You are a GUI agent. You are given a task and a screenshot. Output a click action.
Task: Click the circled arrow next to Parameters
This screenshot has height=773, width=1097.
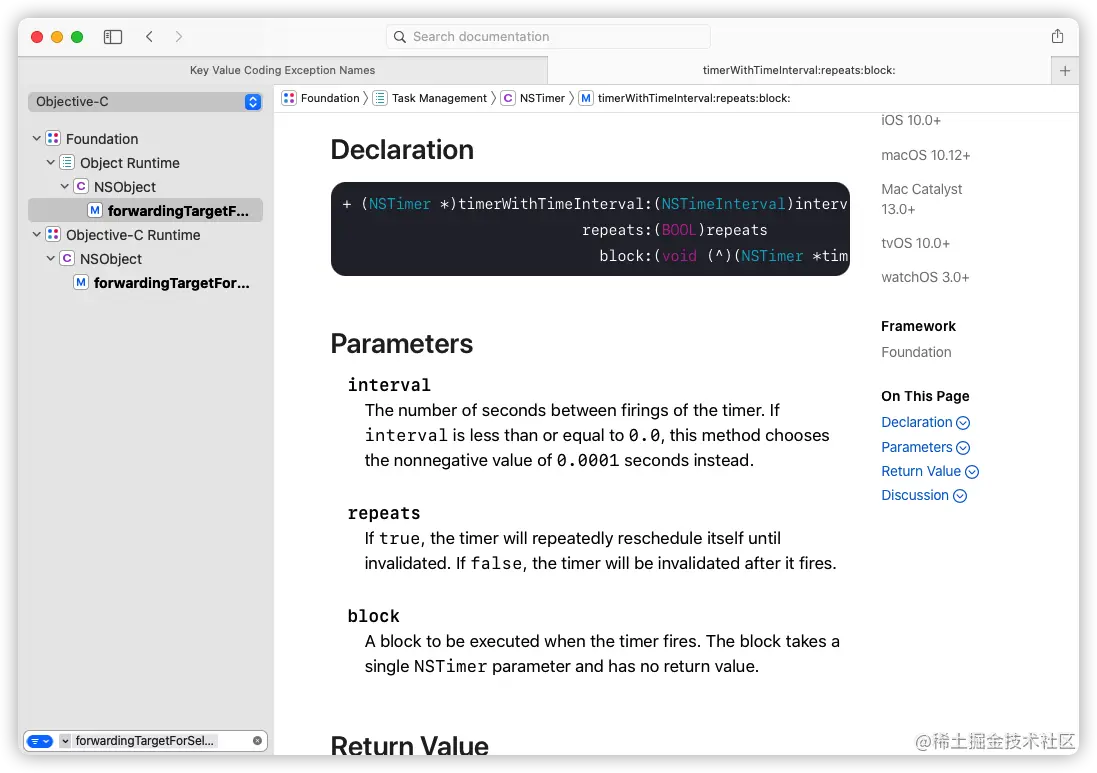point(963,448)
